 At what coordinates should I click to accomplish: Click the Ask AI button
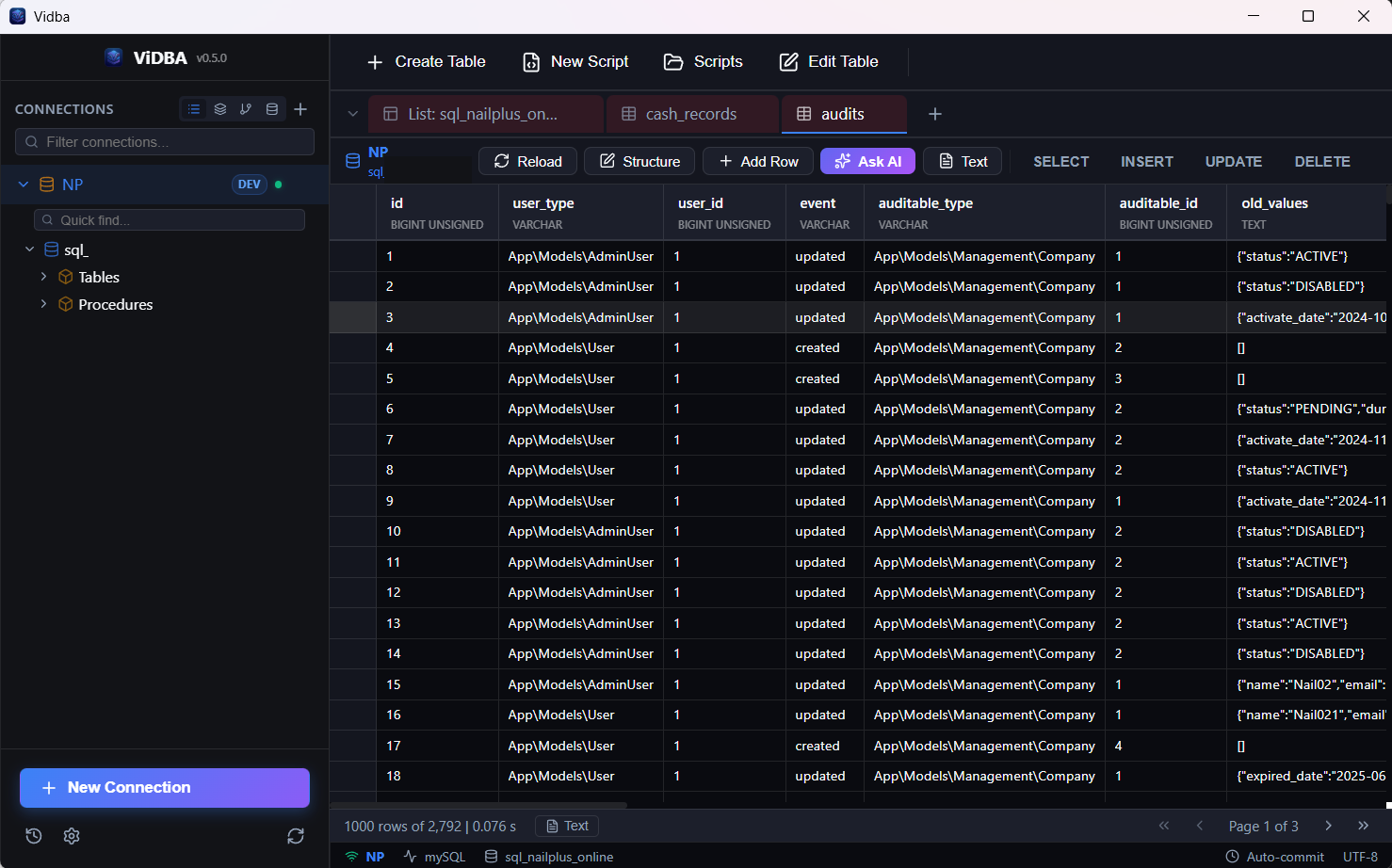[867, 161]
